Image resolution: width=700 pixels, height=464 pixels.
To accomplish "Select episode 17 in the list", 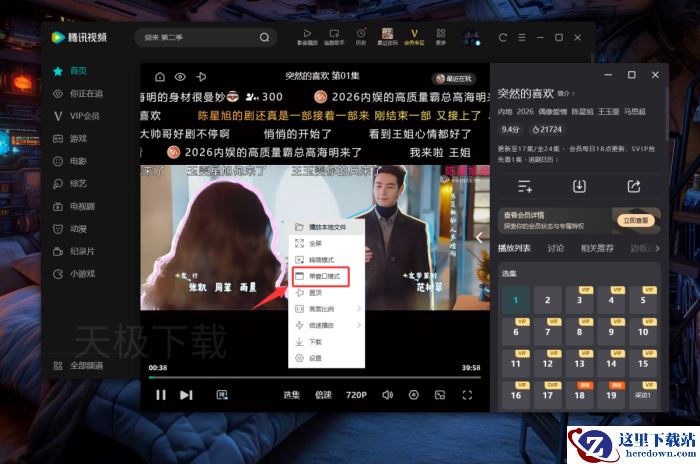I will 547,395.
